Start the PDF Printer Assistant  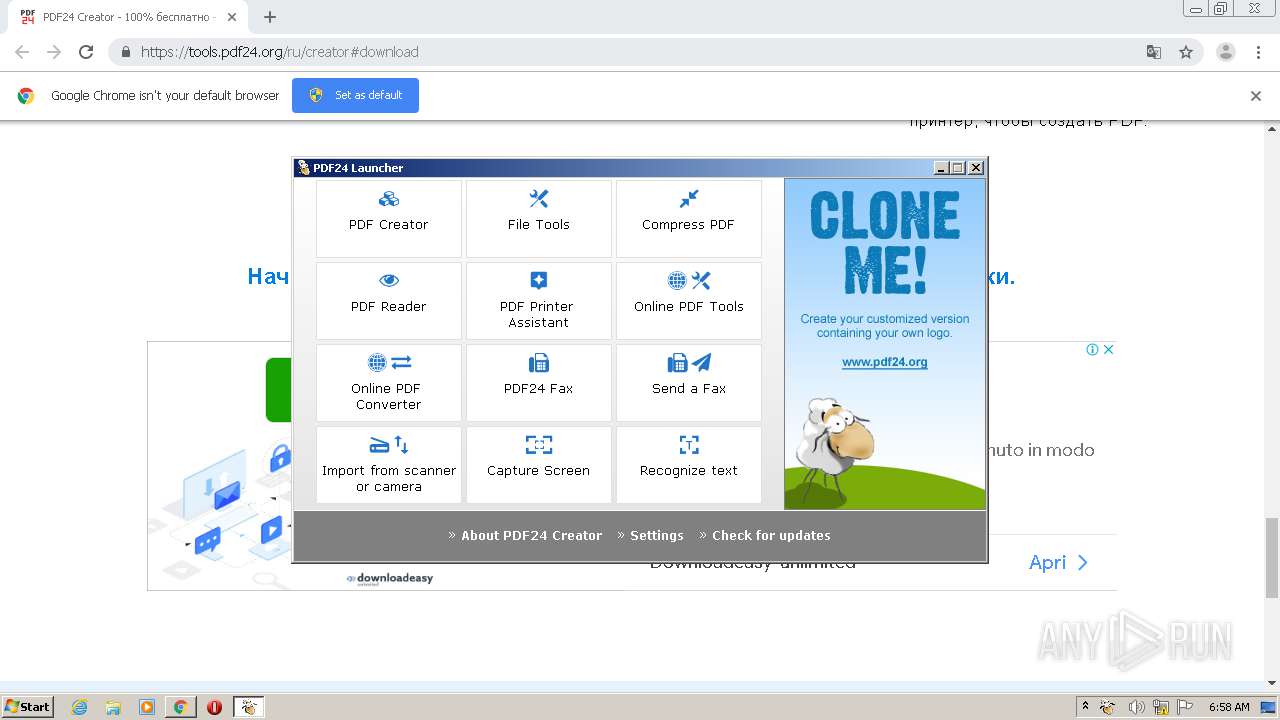pyautogui.click(x=539, y=301)
